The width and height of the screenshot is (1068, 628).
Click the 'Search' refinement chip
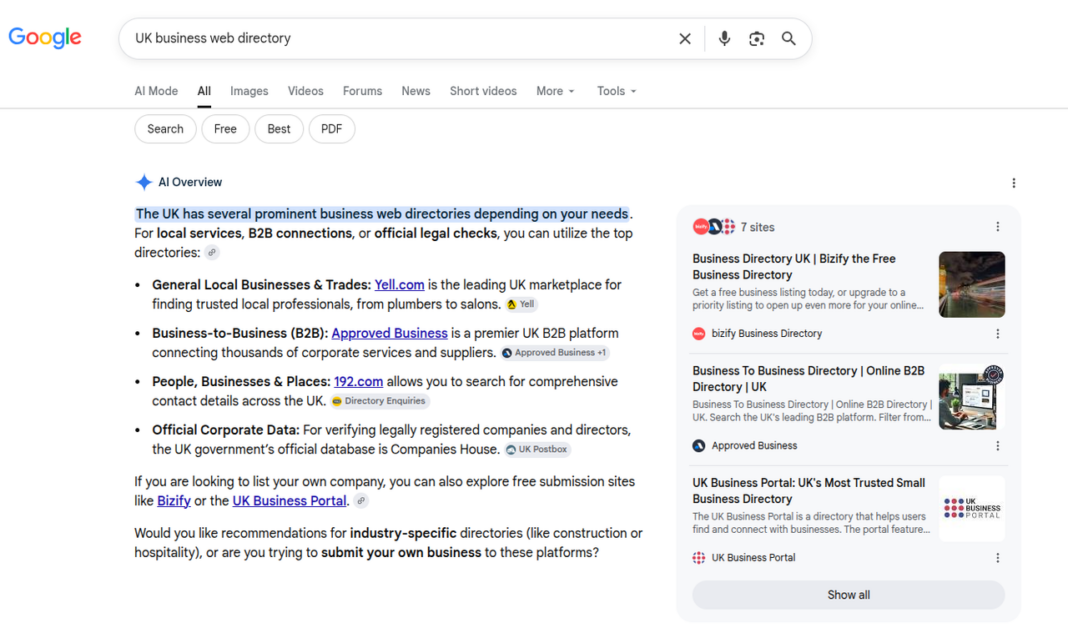[166, 129]
